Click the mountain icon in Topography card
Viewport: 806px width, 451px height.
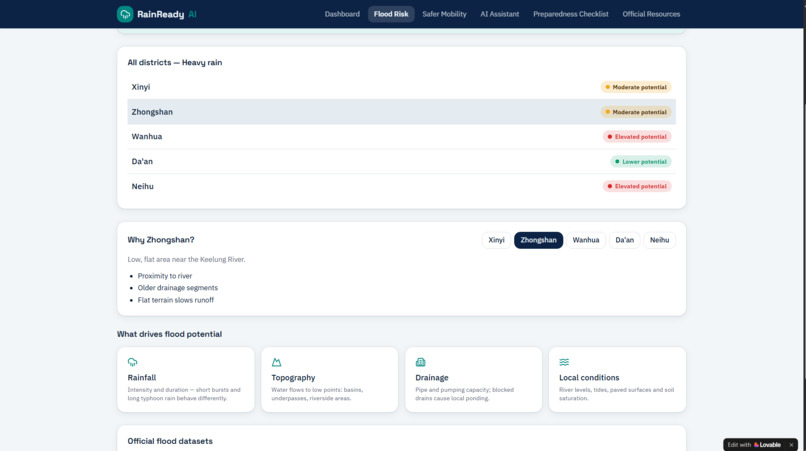pyautogui.click(x=276, y=362)
